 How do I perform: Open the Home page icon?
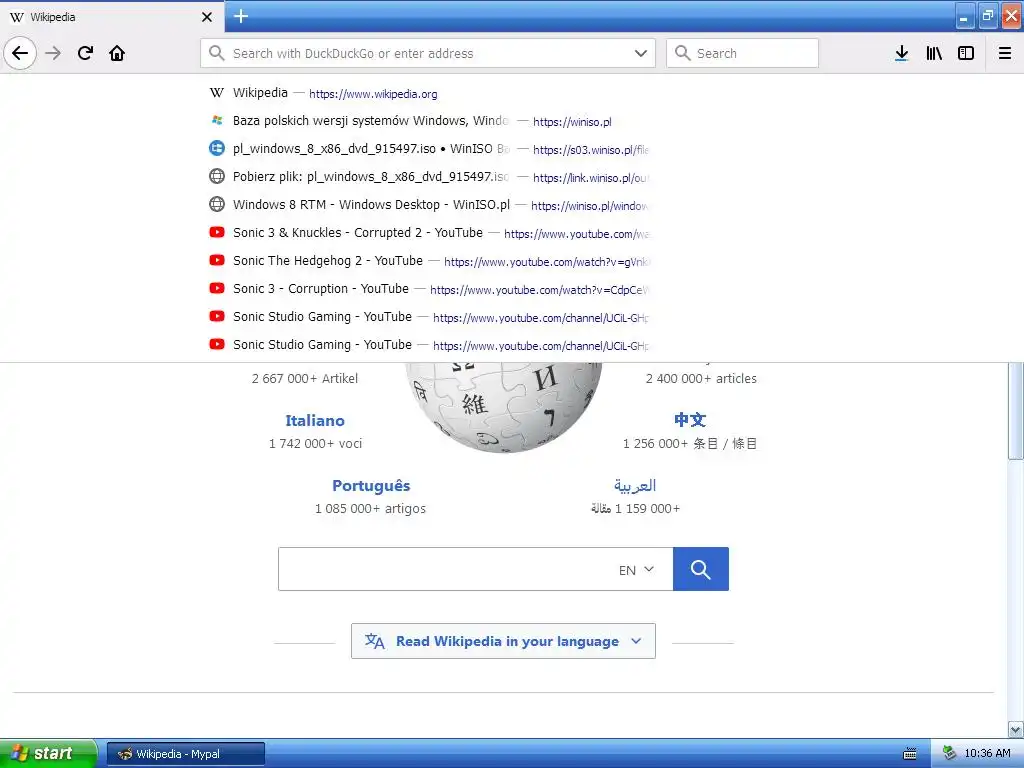[117, 53]
